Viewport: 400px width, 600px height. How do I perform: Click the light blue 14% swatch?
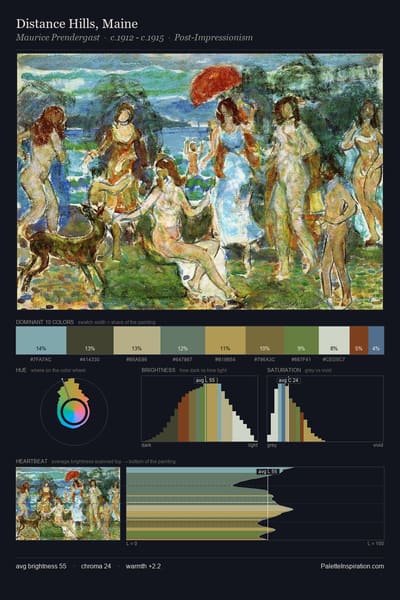(41, 340)
